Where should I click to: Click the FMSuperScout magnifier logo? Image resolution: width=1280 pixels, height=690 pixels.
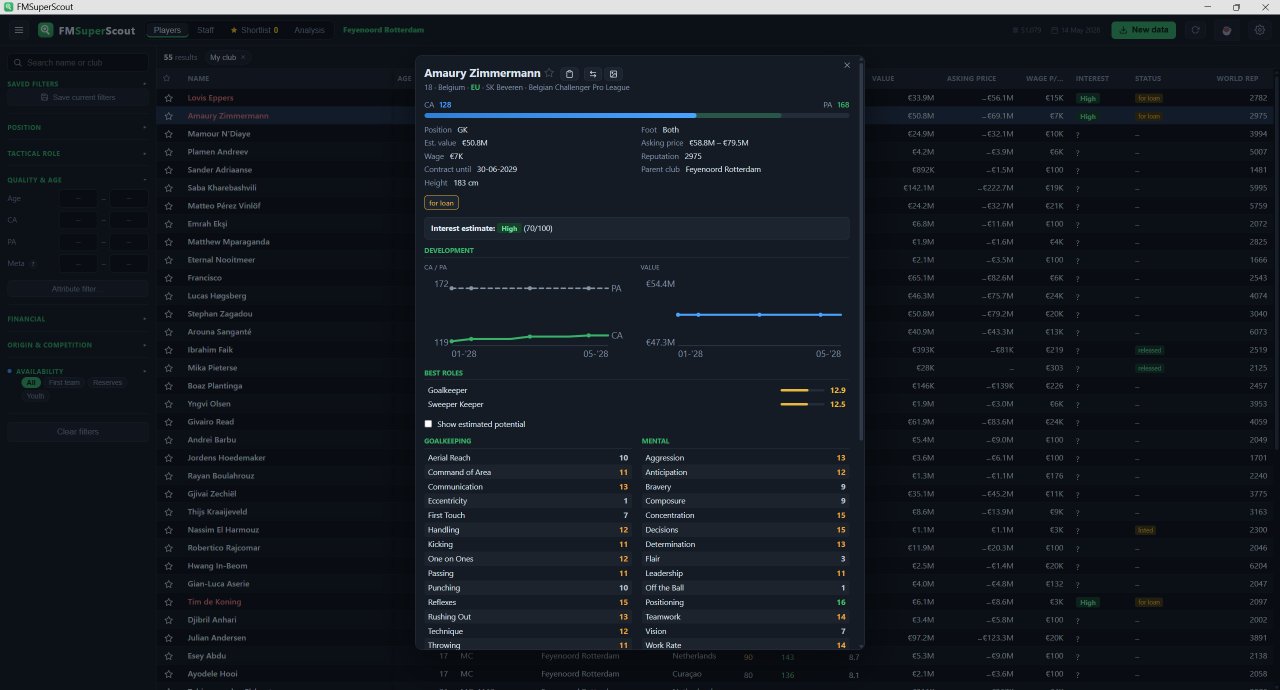(46, 30)
